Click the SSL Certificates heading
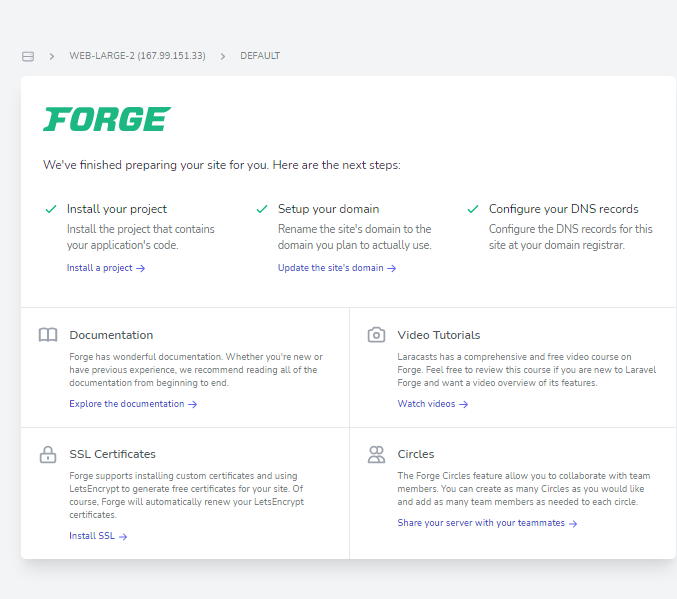 click(x=112, y=454)
